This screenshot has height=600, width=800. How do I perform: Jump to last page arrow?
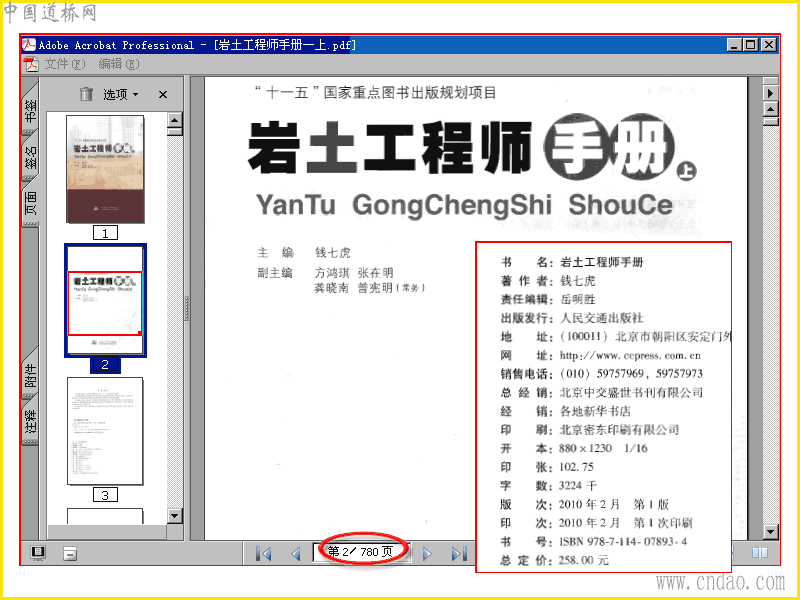point(459,553)
